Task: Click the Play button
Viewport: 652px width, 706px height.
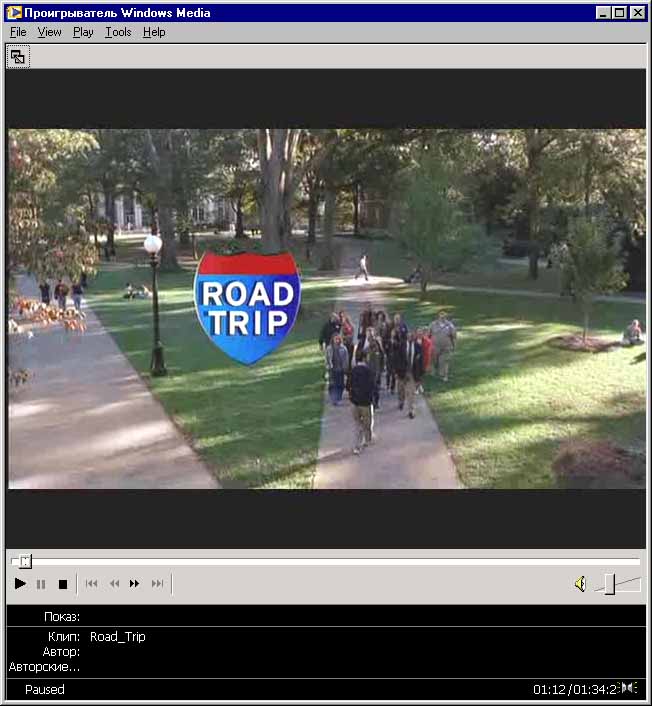Action: pos(20,584)
